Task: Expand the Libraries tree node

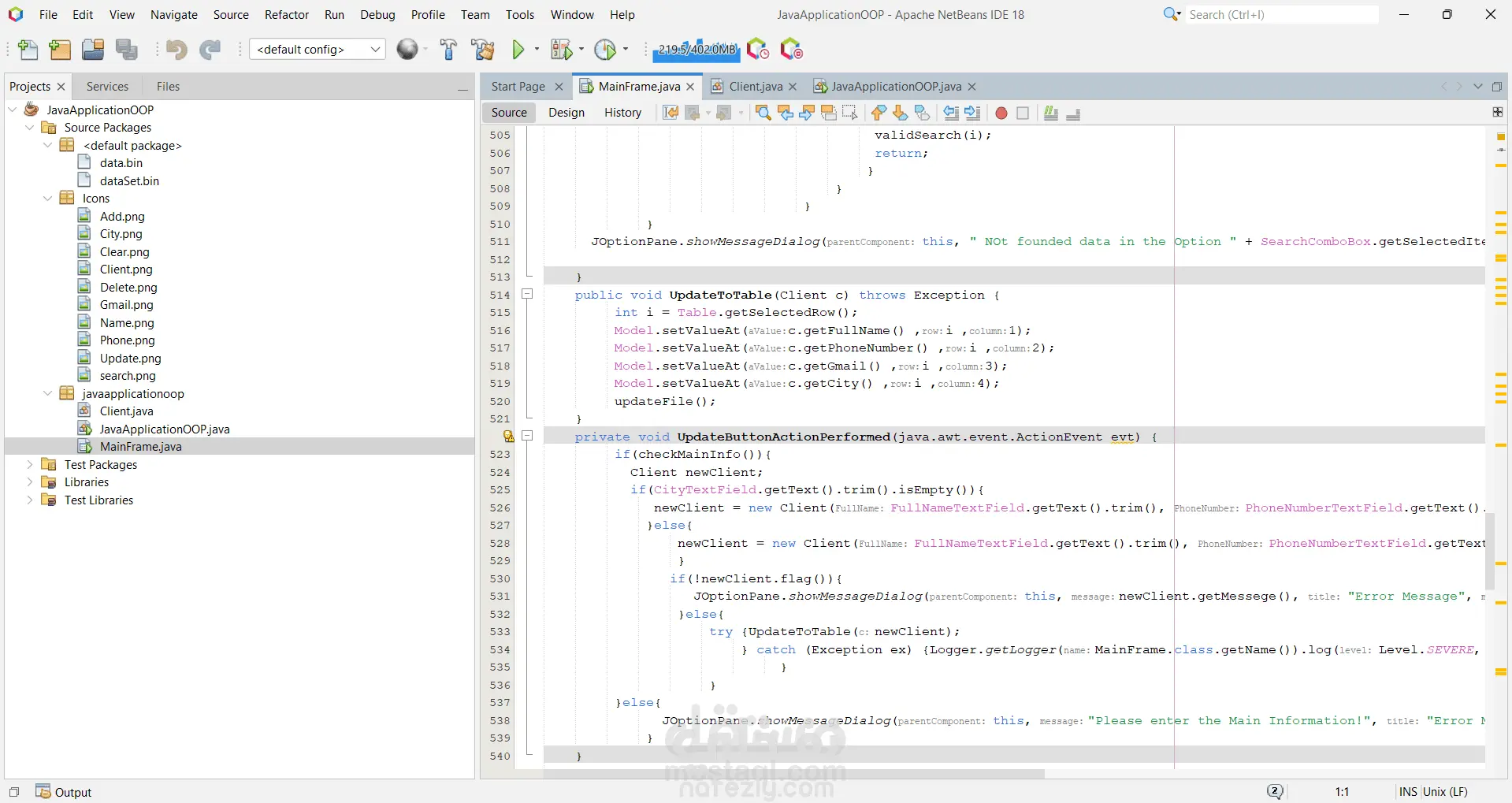Action: (30, 482)
